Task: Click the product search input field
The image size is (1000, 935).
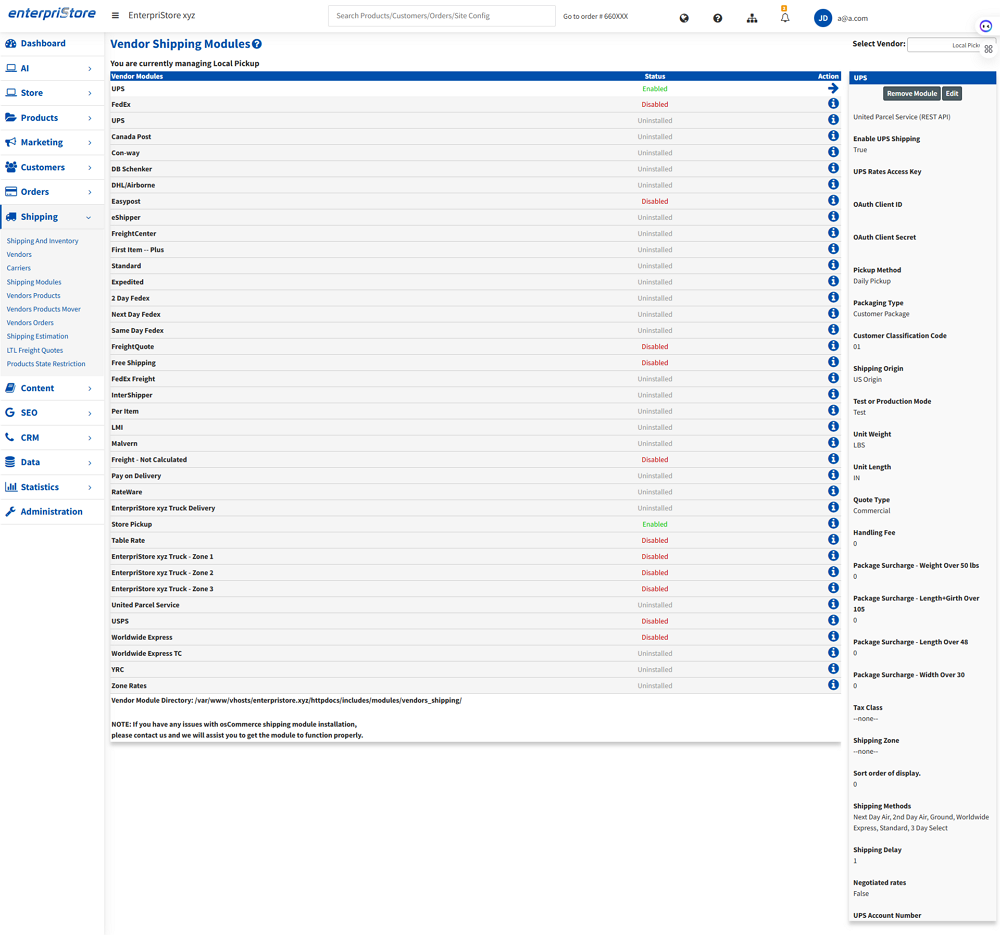Action: tap(441, 16)
